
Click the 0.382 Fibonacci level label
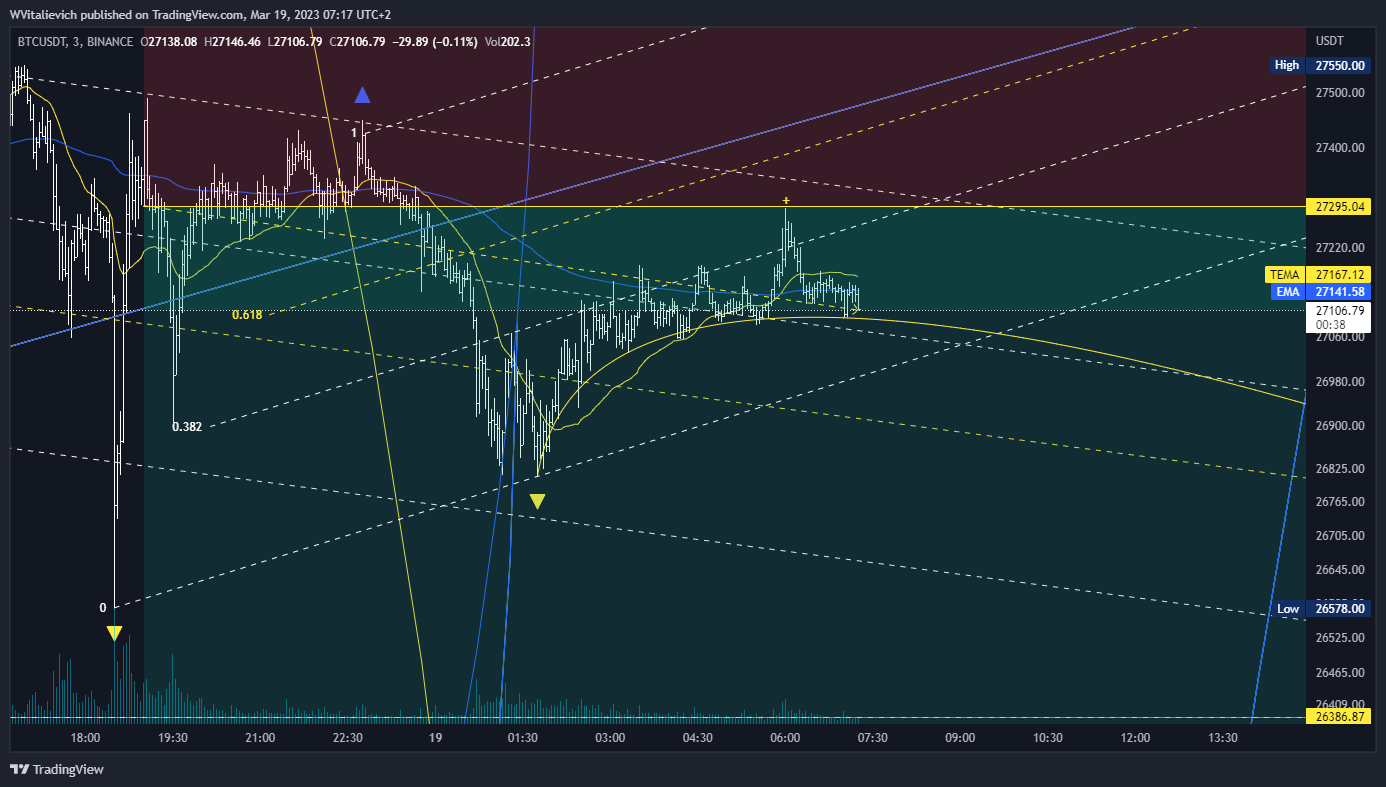pos(187,426)
